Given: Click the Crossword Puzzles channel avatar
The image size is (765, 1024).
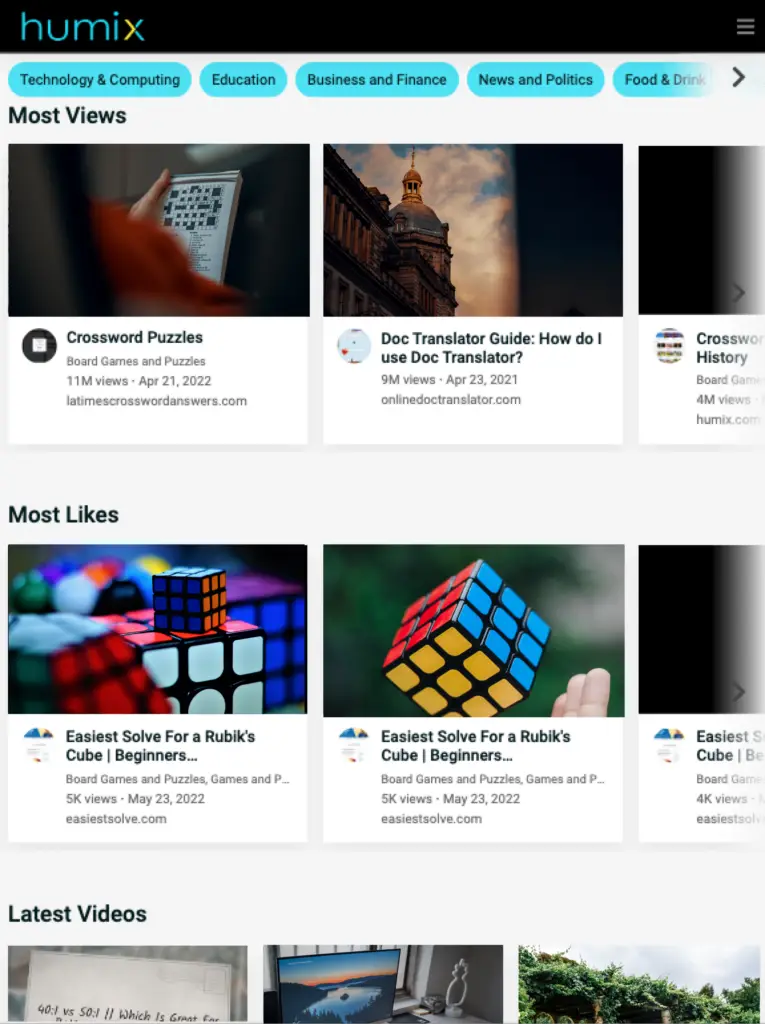Looking at the screenshot, I should click(x=39, y=345).
